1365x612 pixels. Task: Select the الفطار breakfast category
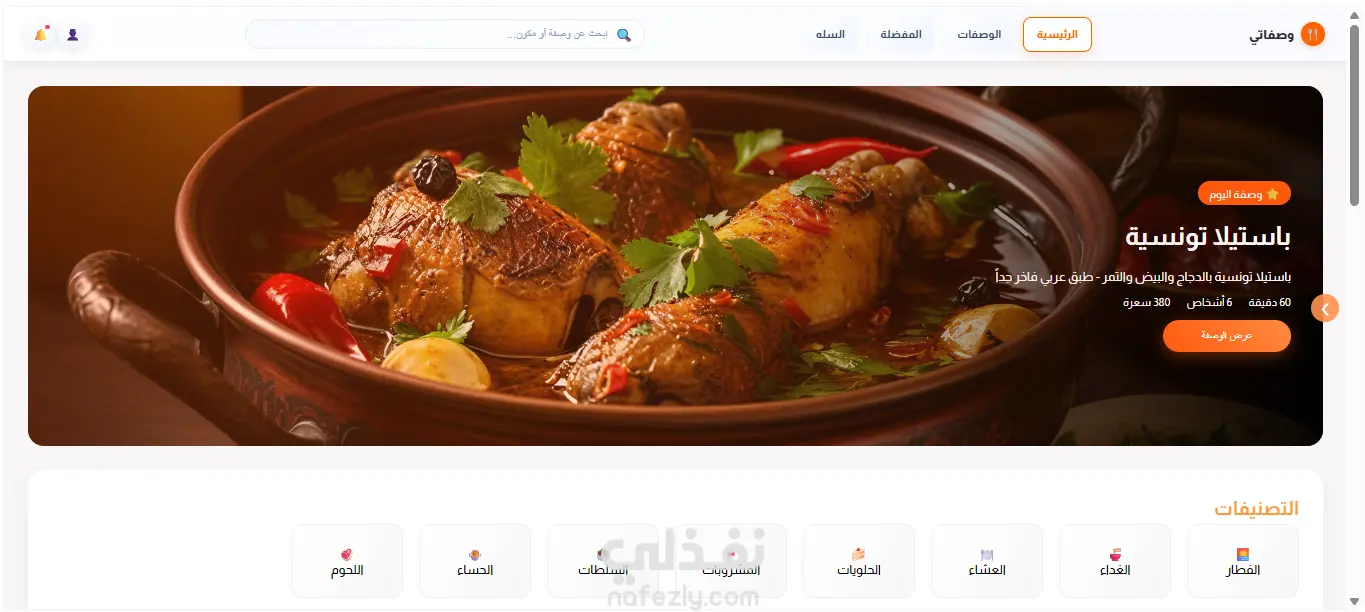(1243, 561)
